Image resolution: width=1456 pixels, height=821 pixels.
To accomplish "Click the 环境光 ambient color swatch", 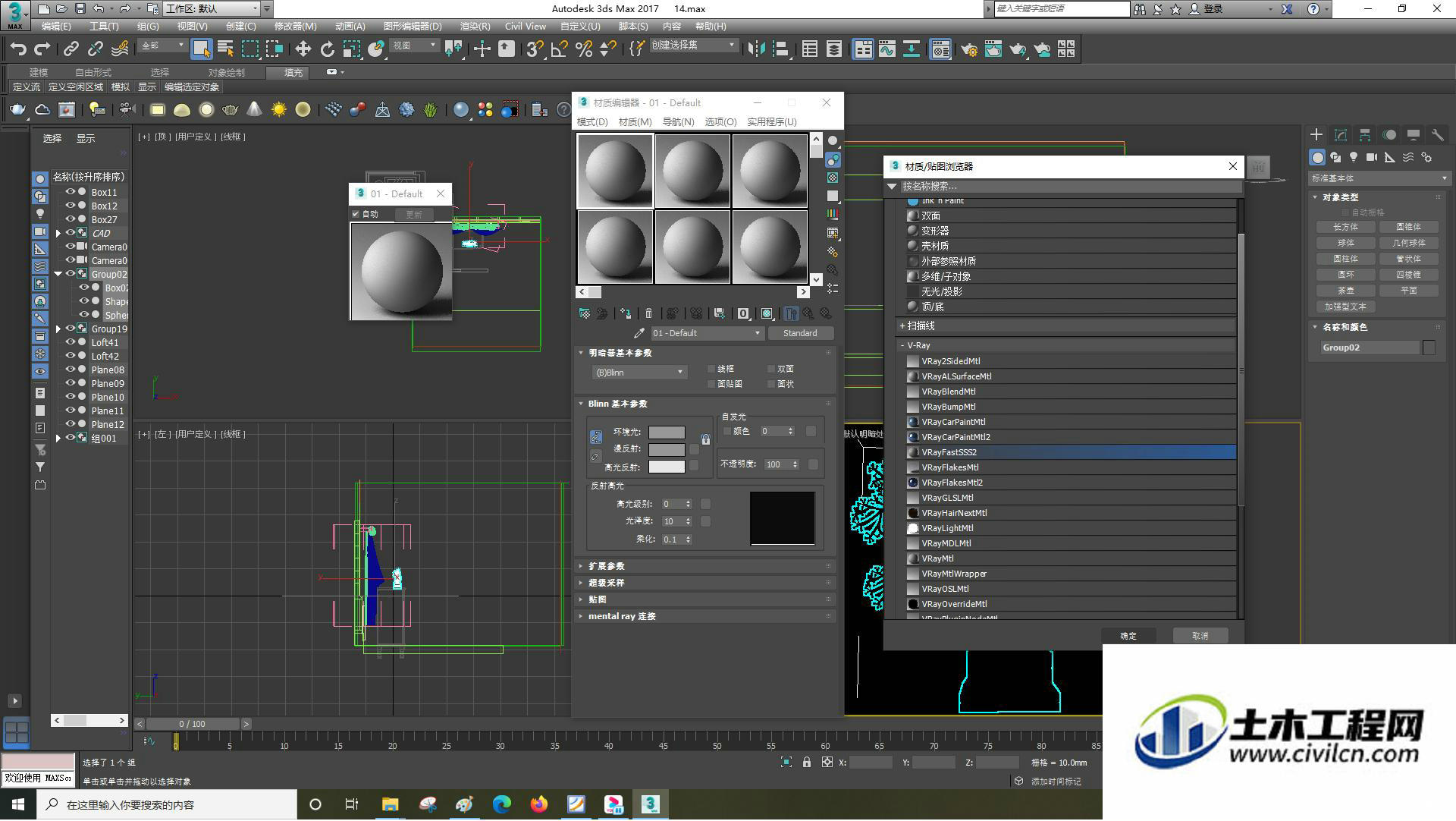I will (667, 432).
